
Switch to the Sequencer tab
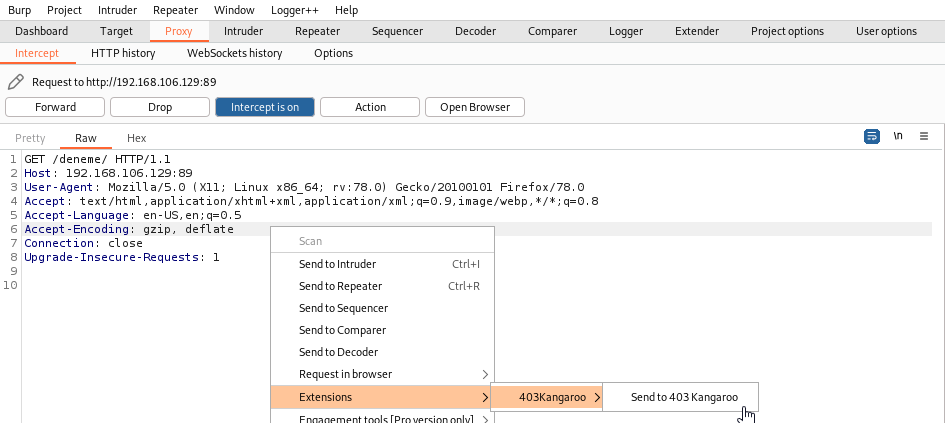coord(397,31)
